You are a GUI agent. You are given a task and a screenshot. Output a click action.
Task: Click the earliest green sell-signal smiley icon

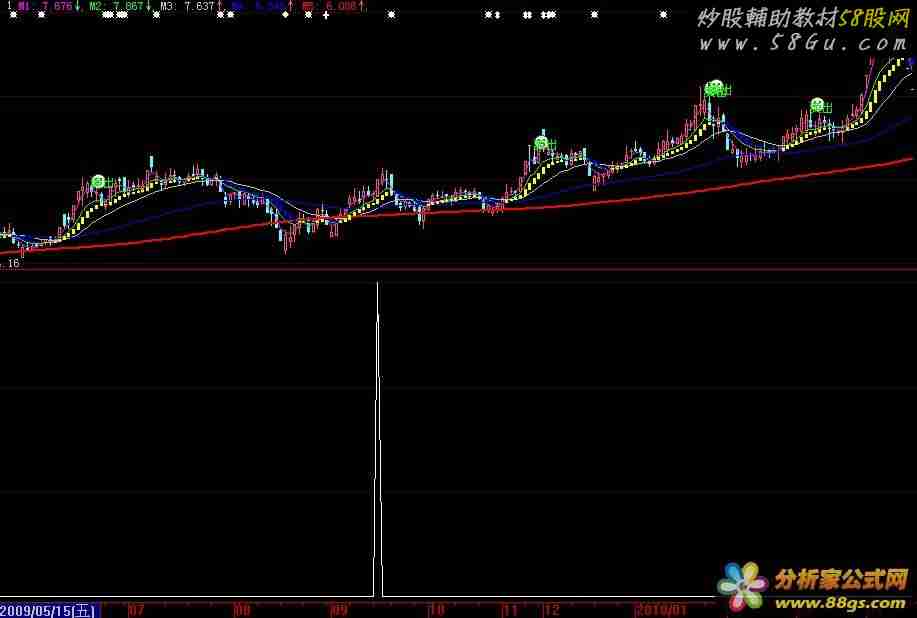click(98, 181)
